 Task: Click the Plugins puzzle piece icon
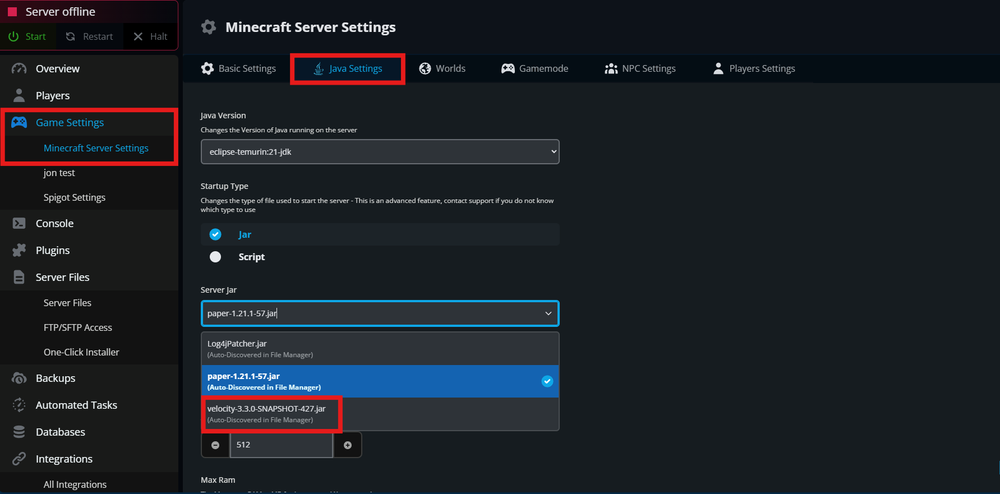click(x=19, y=251)
